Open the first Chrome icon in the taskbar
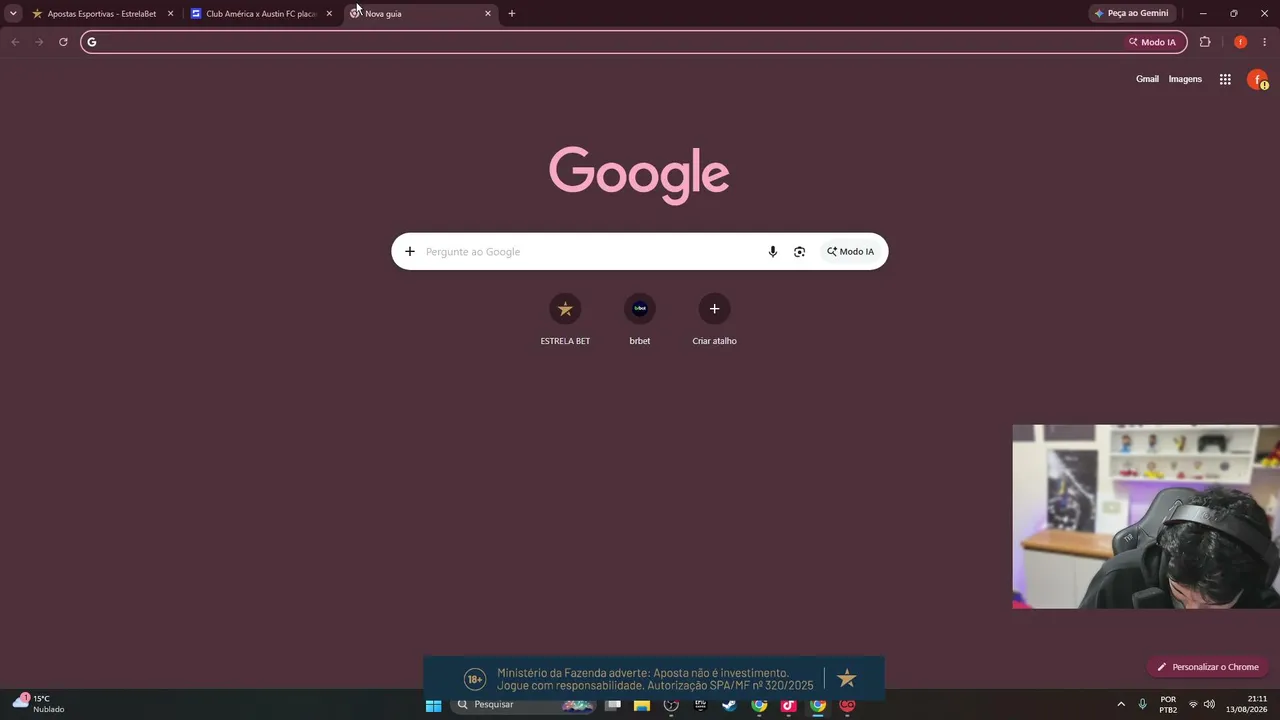Viewport: 1280px width, 720px height. point(760,705)
